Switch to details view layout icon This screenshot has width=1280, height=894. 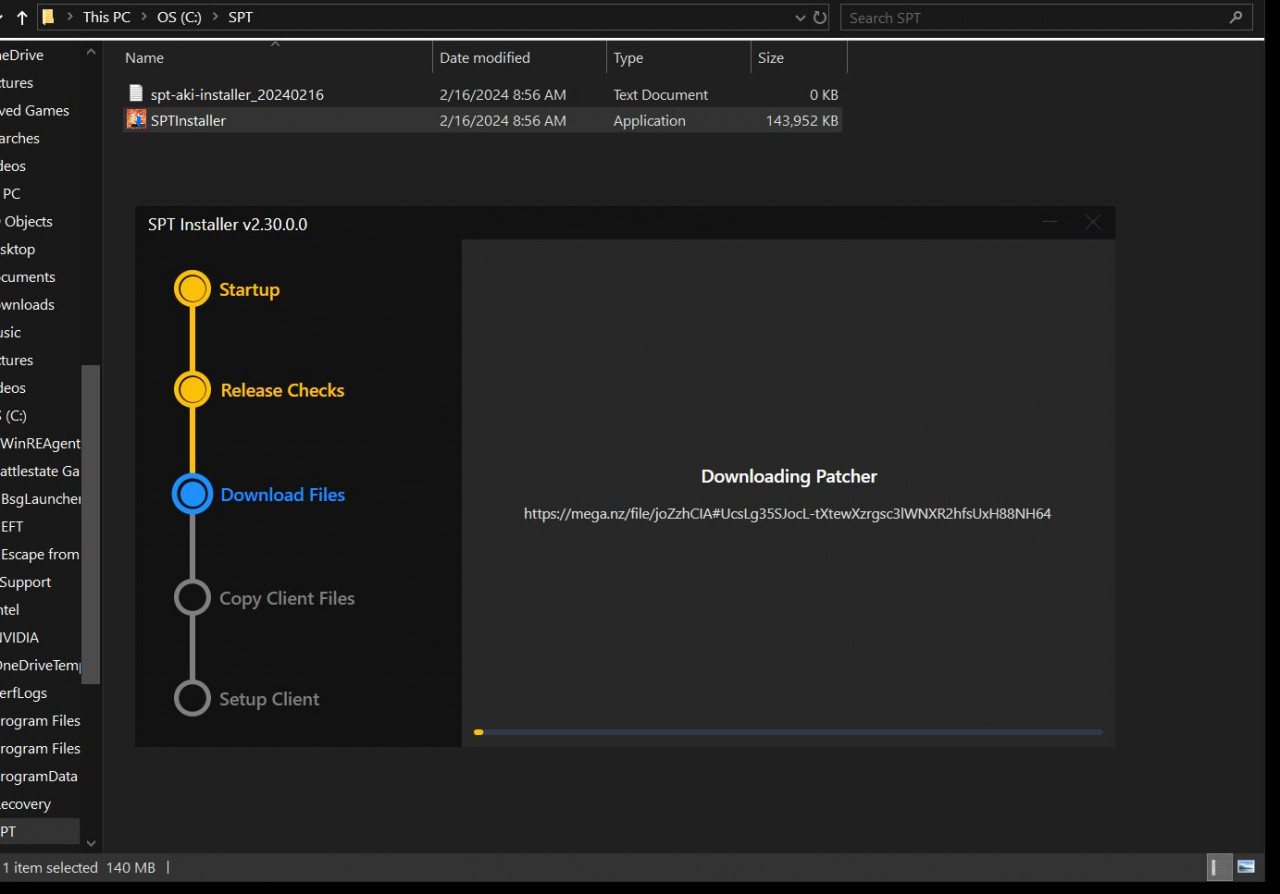[x=1219, y=867]
